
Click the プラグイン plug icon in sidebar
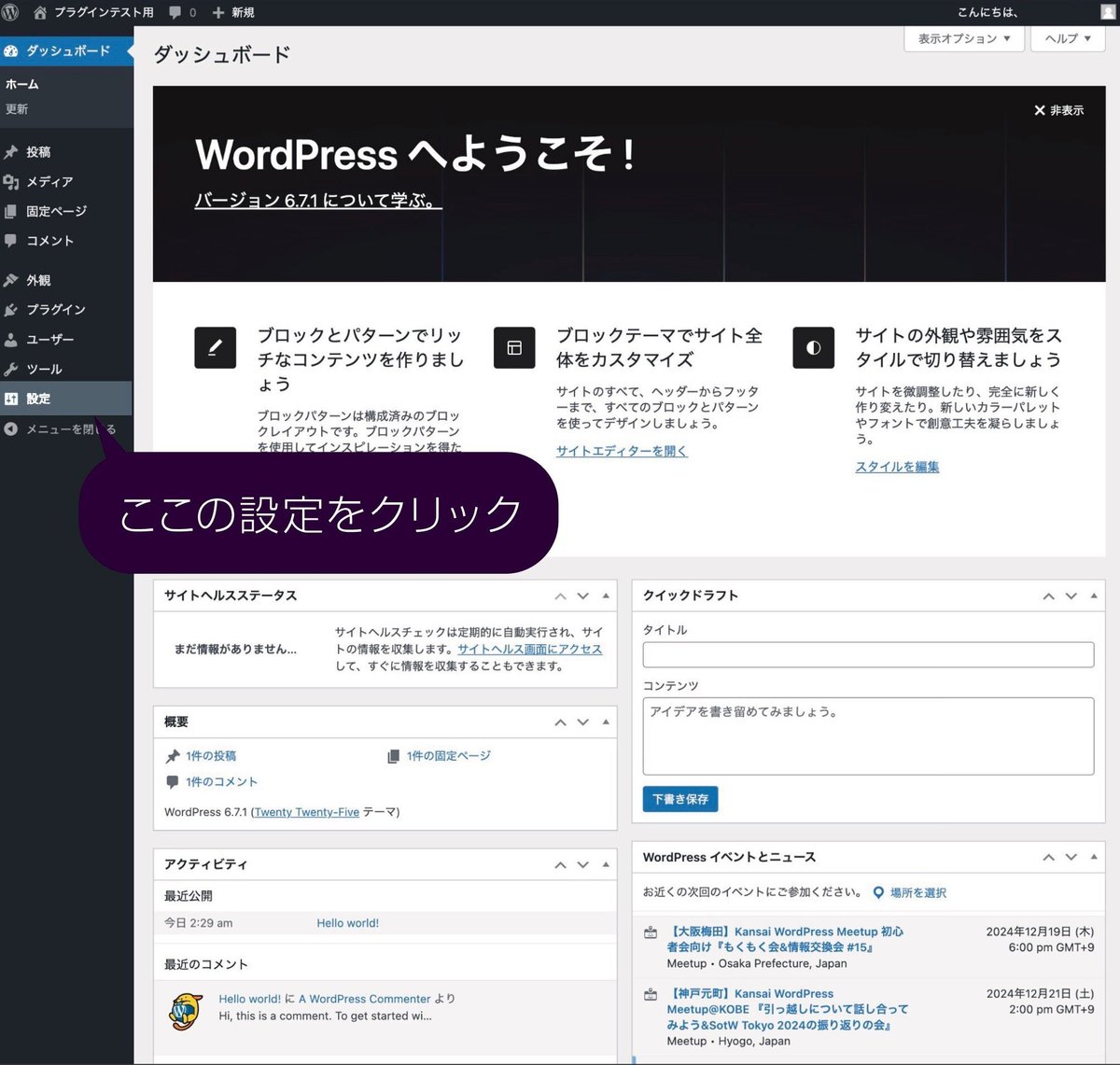point(11,309)
